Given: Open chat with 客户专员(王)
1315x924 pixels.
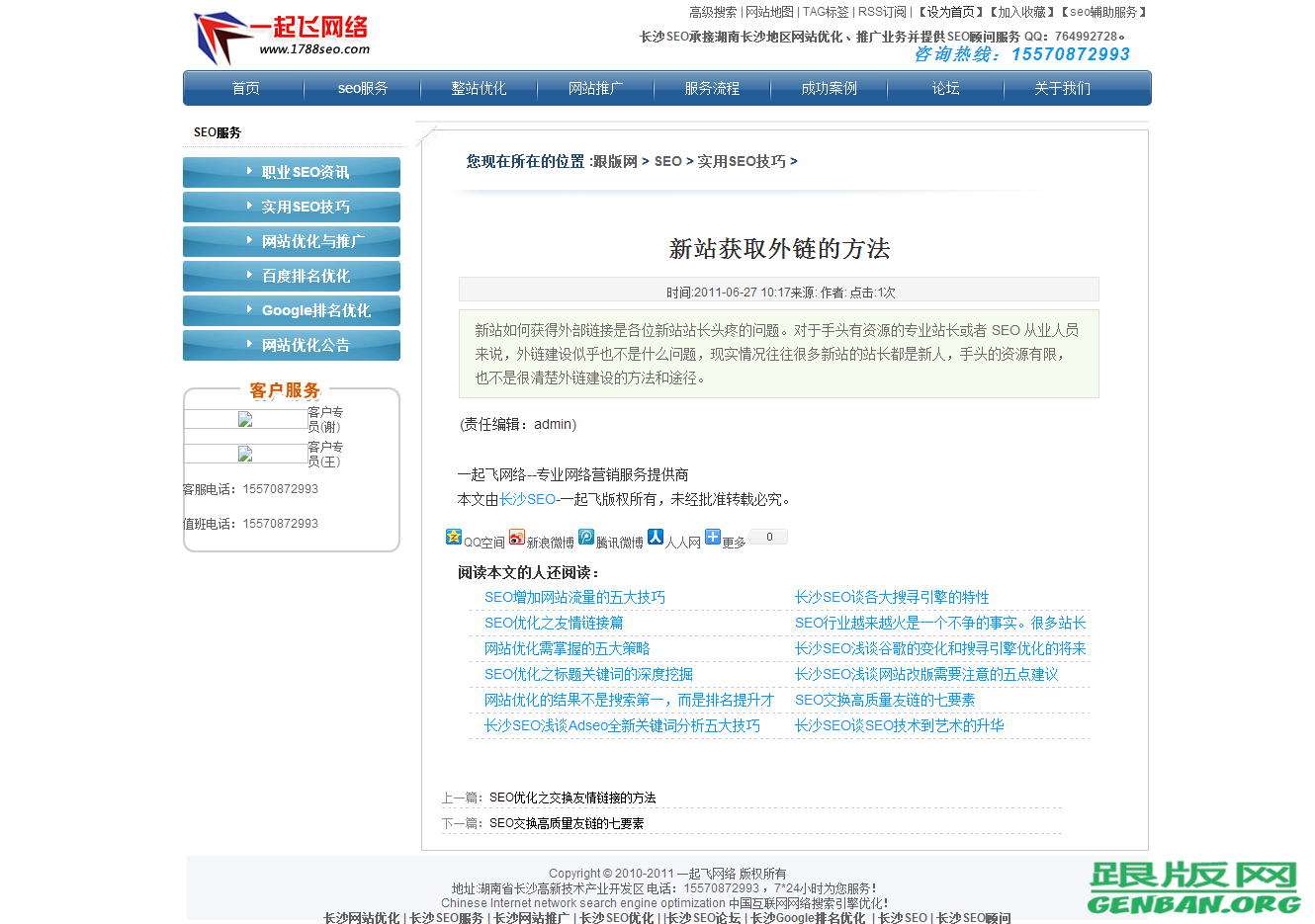Looking at the screenshot, I should tap(246, 454).
